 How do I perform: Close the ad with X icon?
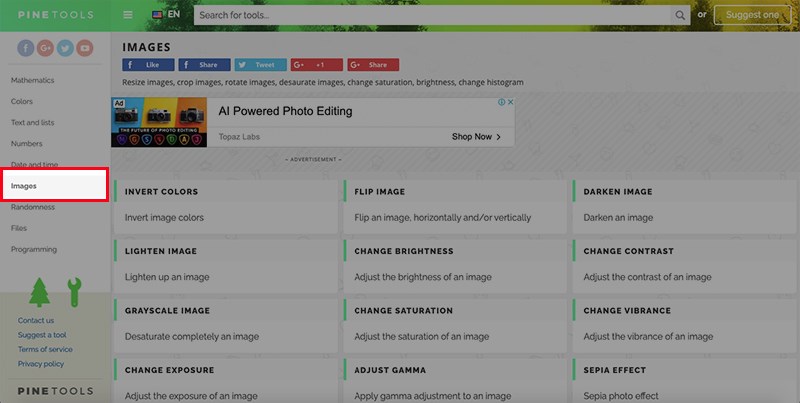click(510, 102)
